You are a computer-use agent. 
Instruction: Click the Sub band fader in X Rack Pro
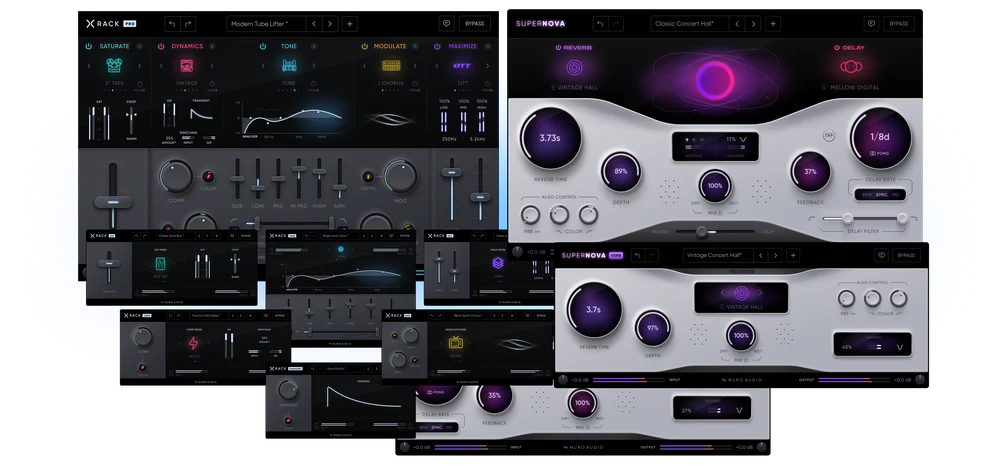click(237, 178)
